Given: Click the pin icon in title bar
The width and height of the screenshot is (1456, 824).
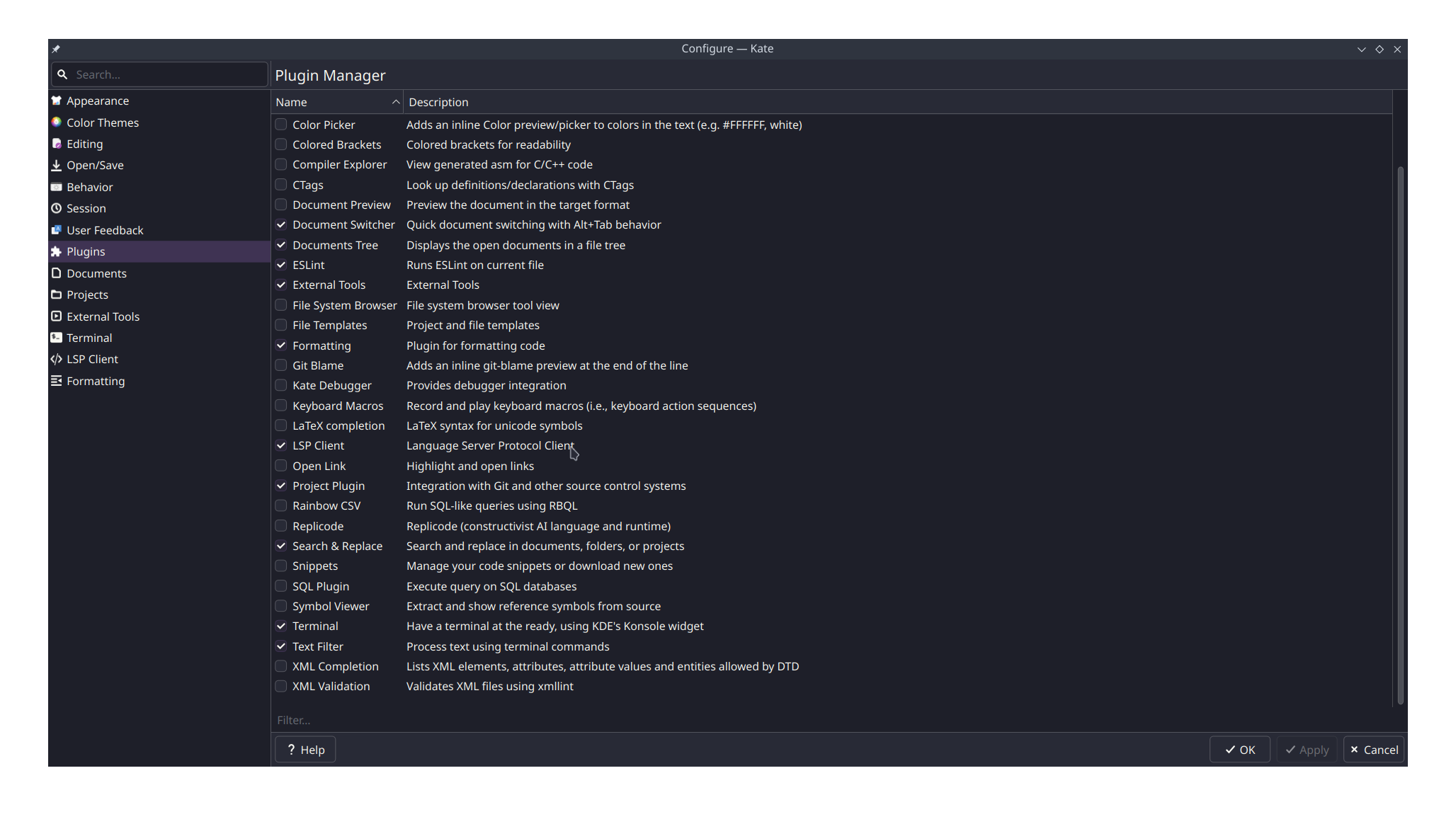Looking at the screenshot, I should (x=56, y=49).
